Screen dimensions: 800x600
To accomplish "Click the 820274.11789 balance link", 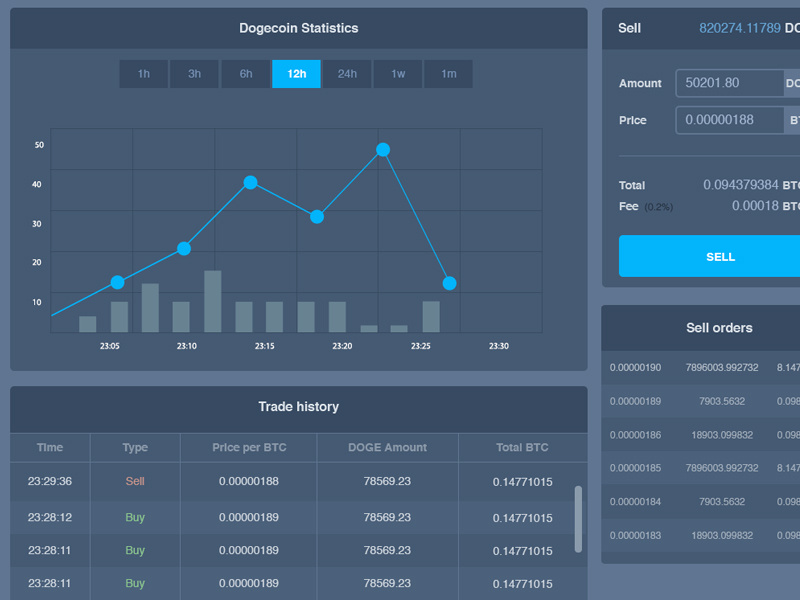I will pyautogui.click(x=739, y=28).
